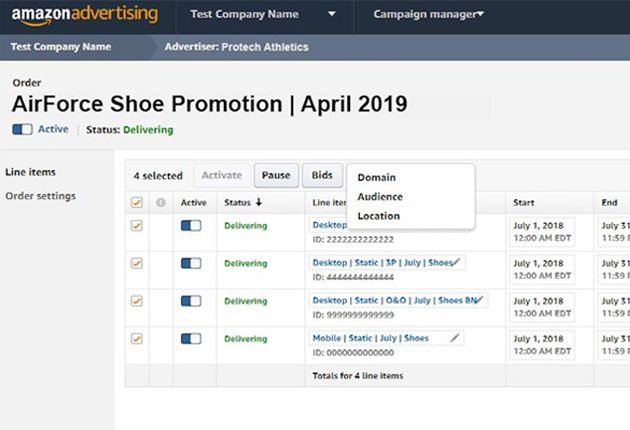Expand the Campaign manager menu
This screenshot has height=430, width=630.
coord(428,15)
